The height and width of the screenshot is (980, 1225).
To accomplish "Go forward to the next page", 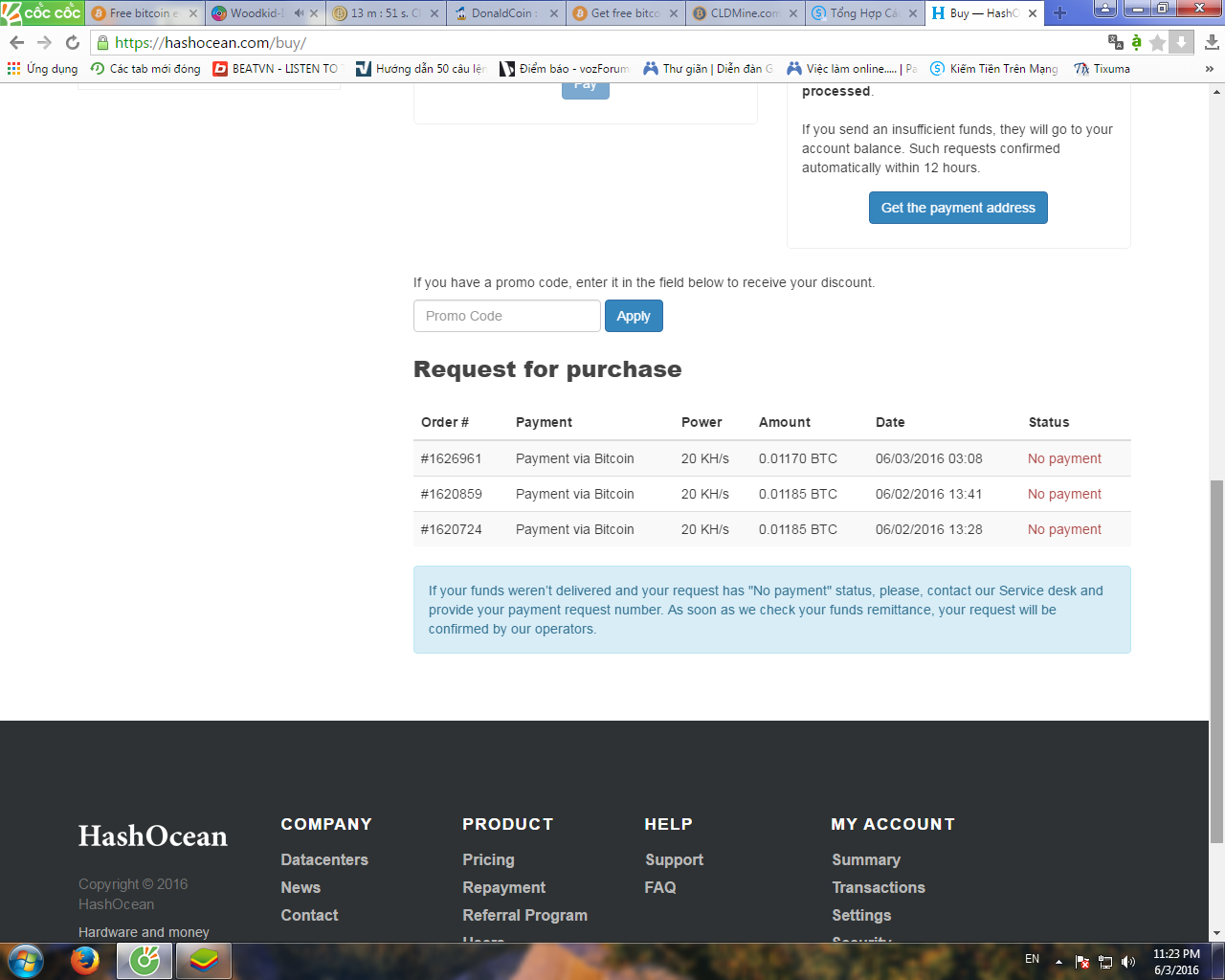I will pos(44,42).
